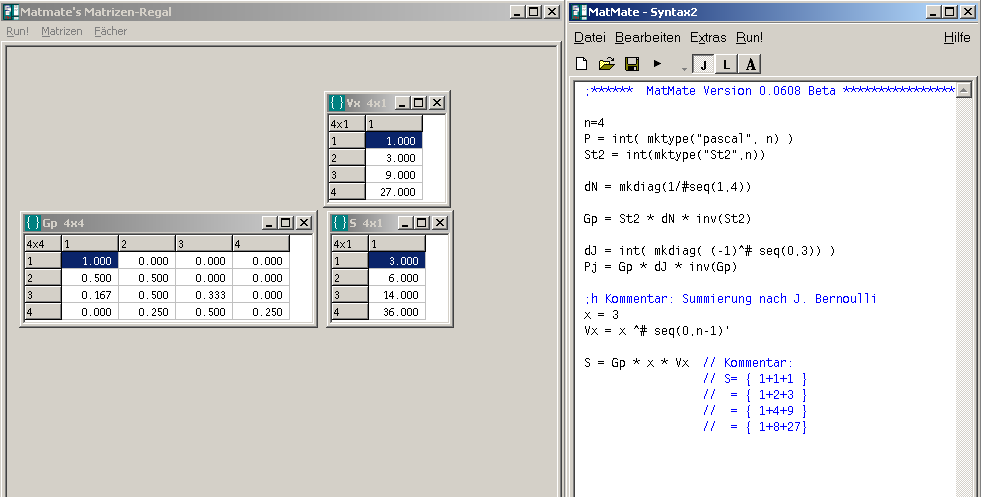This screenshot has height=497, width=981.
Task: Maximize the Gp 4x4 matrix window
Action: click(286, 223)
